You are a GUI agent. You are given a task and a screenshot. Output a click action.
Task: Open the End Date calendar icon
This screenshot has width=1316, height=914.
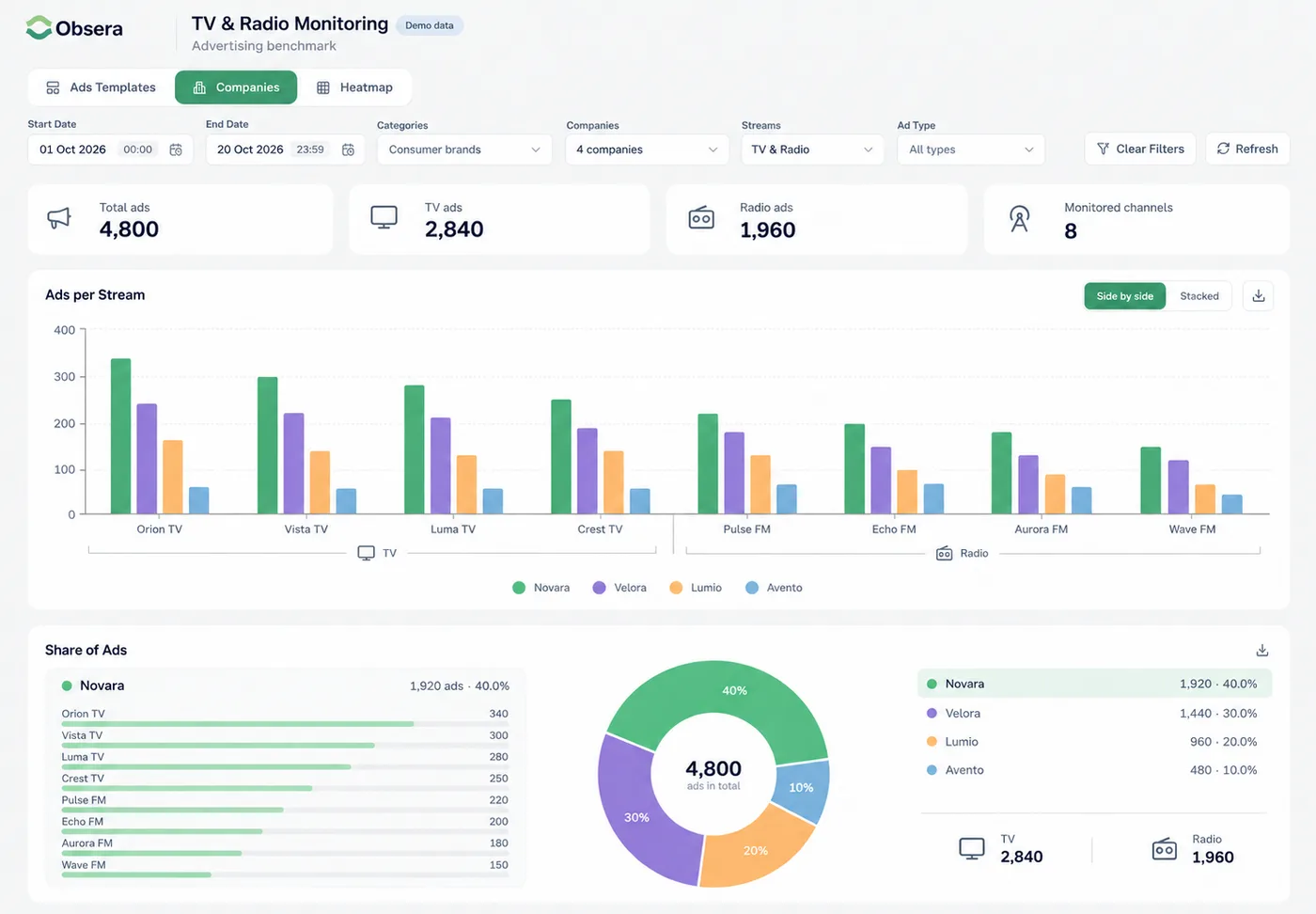pos(348,150)
